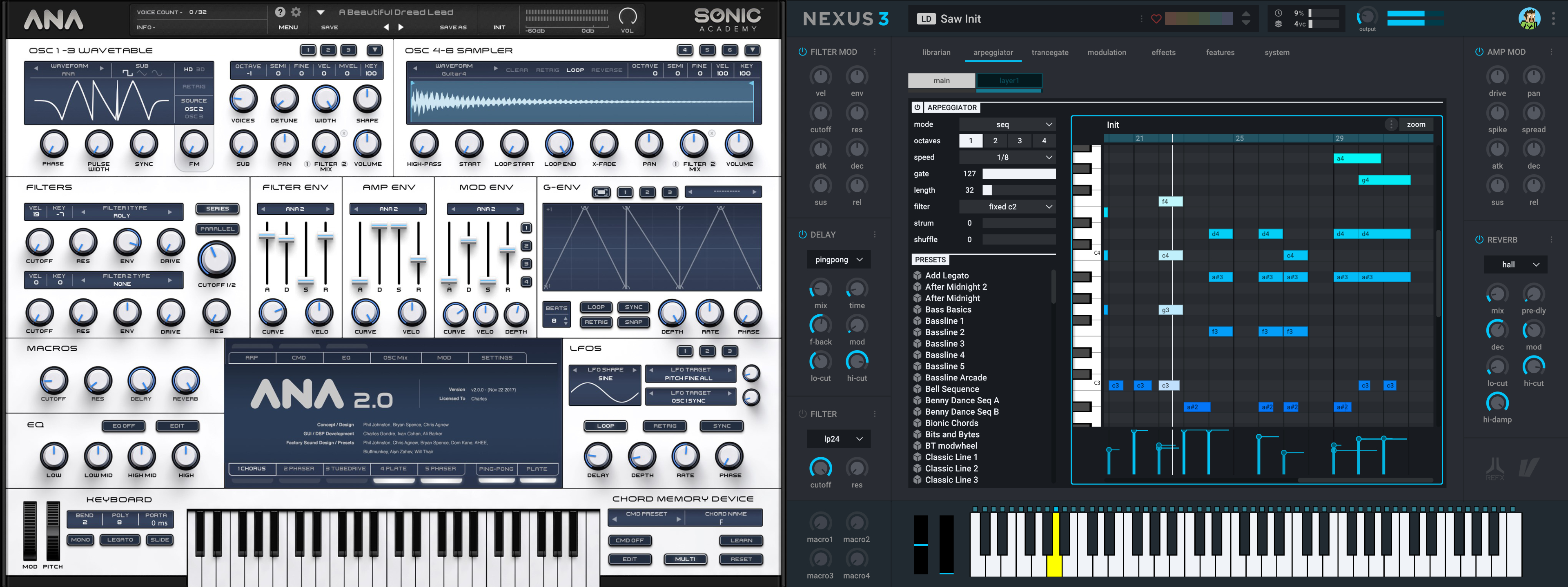Favorite the Saw Init preset with heart

point(1156,19)
